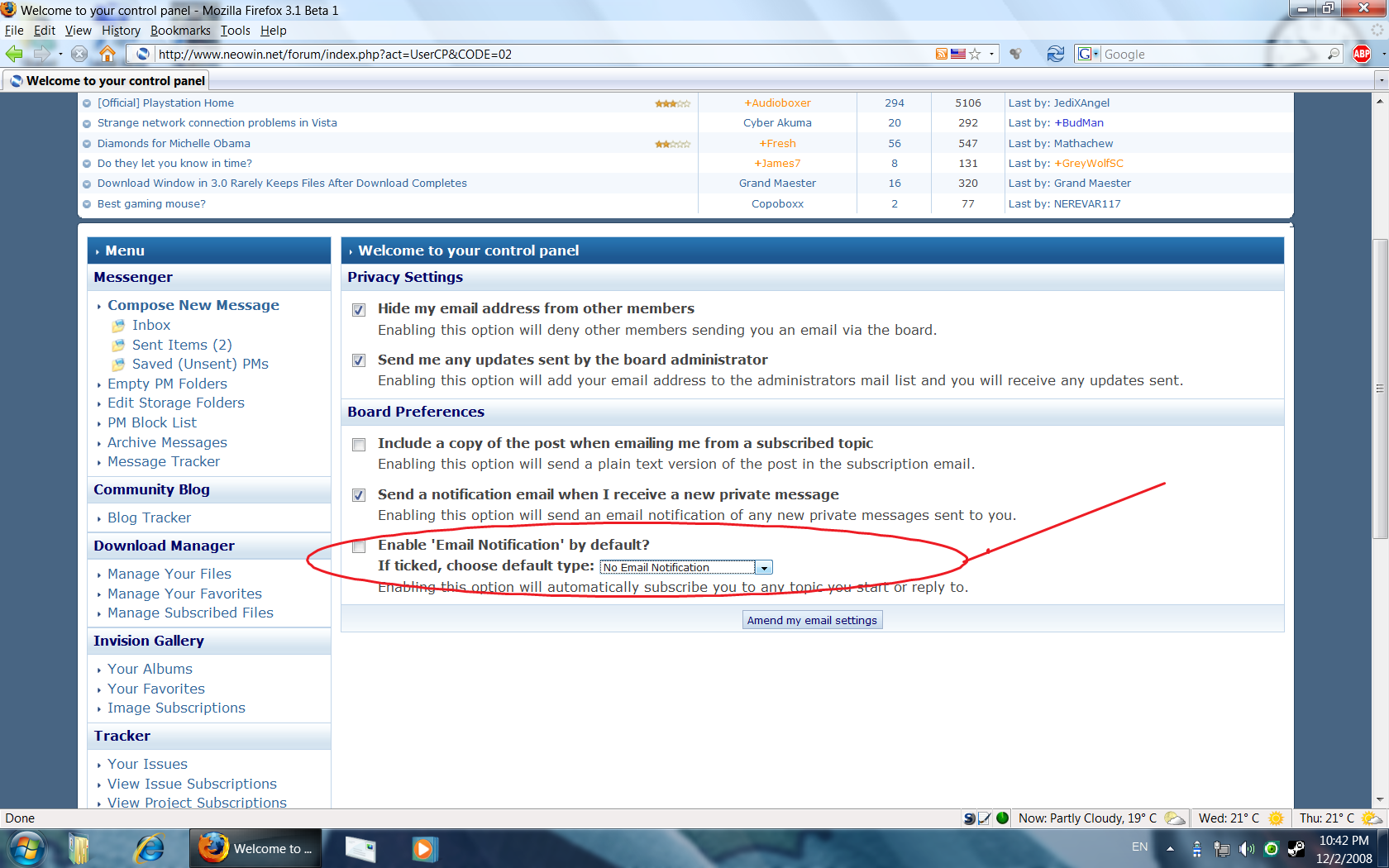
Task: Open PM Block List link
Action: (x=152, y=422)
